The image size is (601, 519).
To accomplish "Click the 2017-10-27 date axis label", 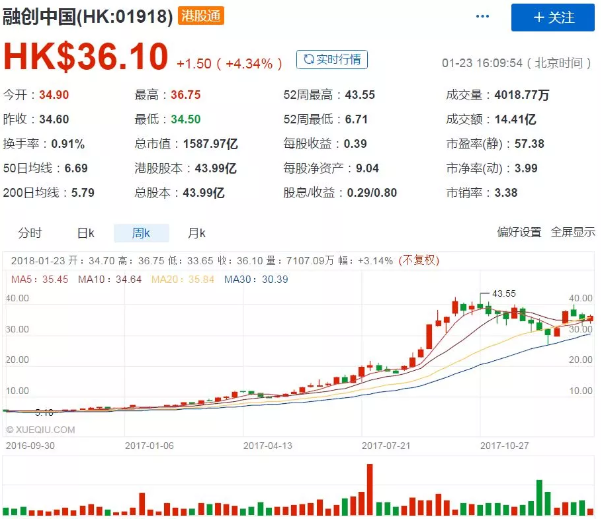I will click(x=504, y=446).
